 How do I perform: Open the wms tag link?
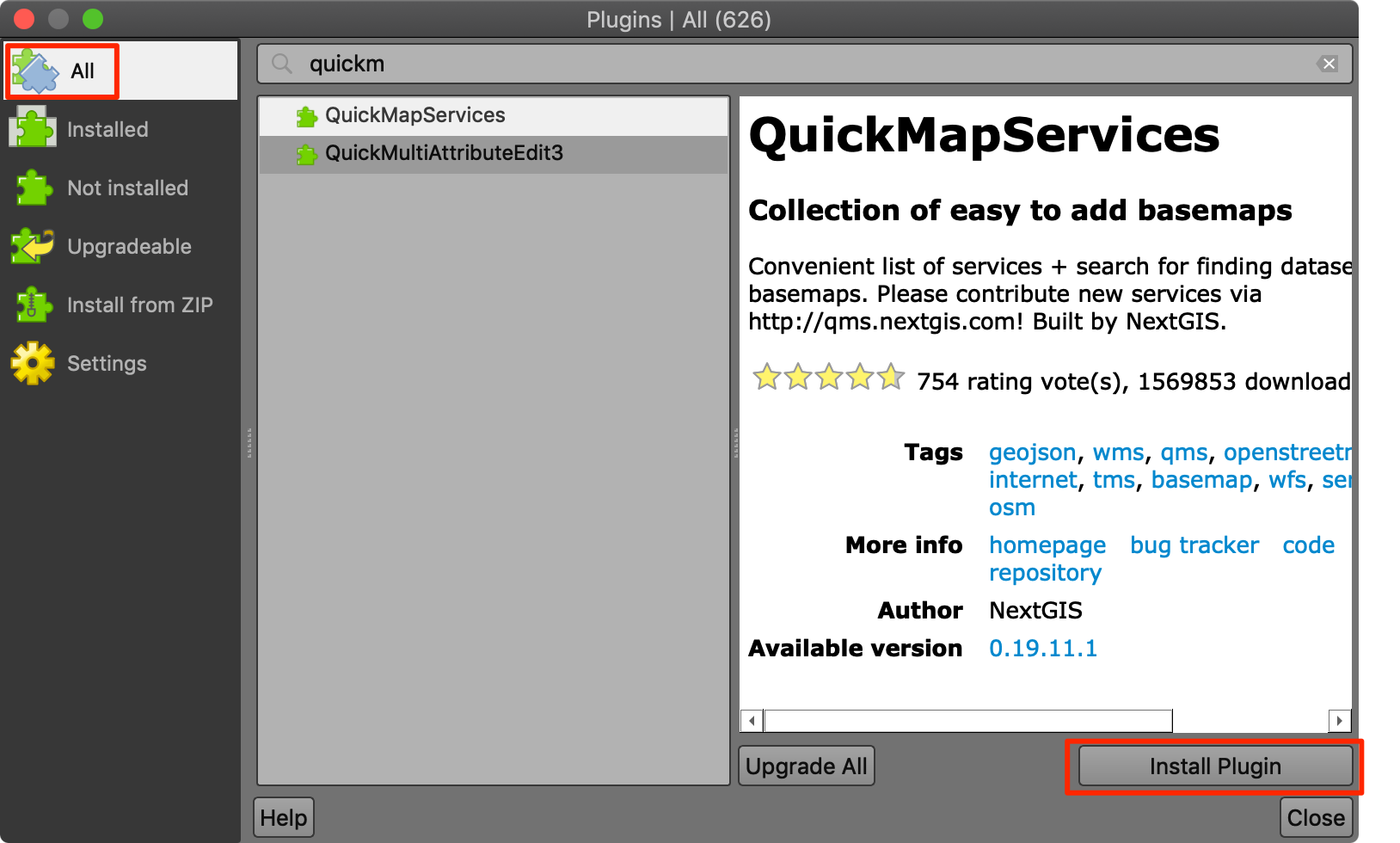[x=1118, y=452]
